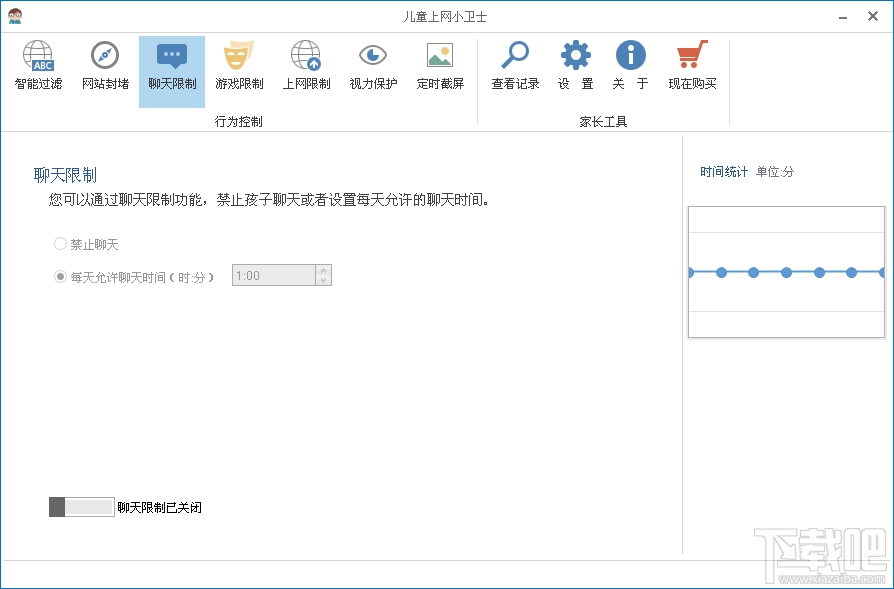The height and width of the screenshot is (589, 894).
Task: Select the 禁止聊天 radio button
Action: tap(60, 244)
